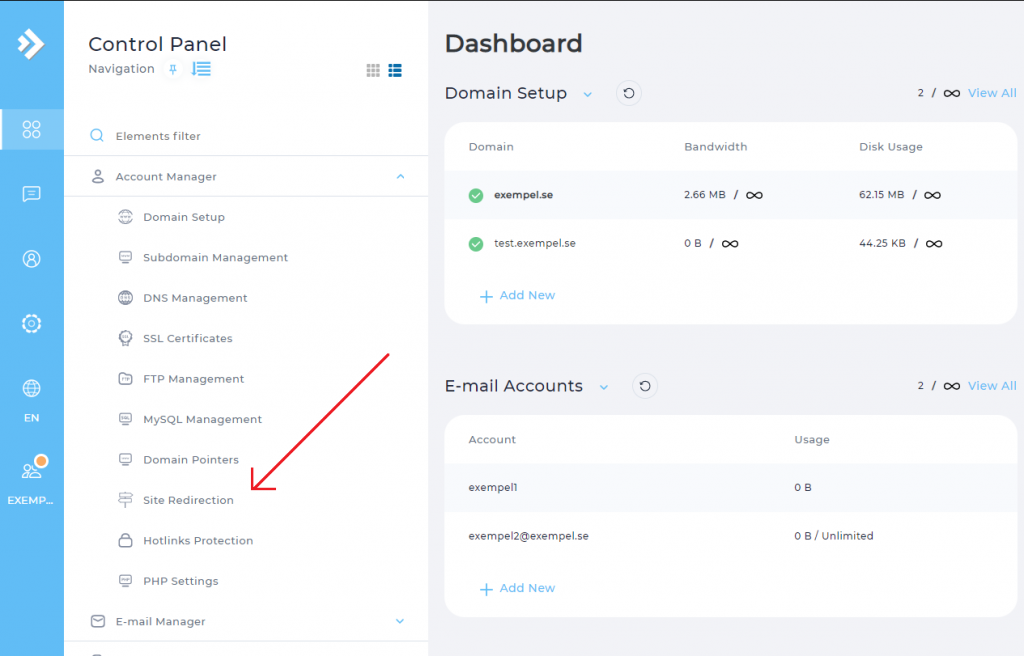Viewport: 1024px width, 656px height.
Task: Expand the E-mail Manager section
Action: click(x=400, y=621)
